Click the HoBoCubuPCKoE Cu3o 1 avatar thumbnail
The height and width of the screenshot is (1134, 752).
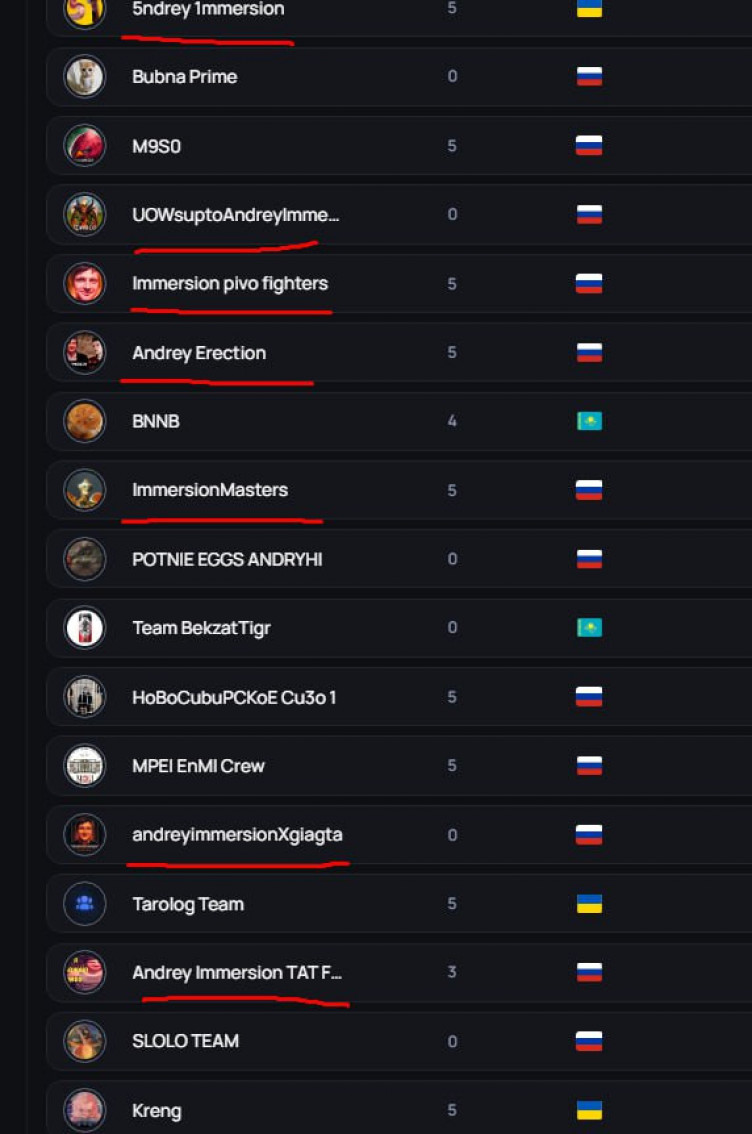[85, 697]
